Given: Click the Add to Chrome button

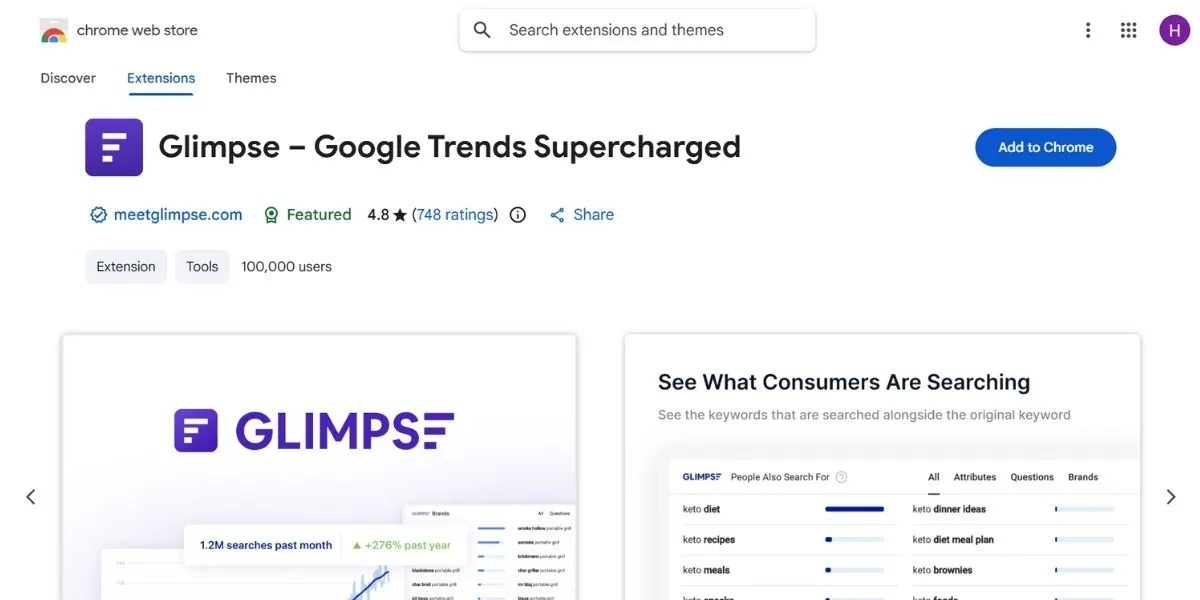Looking at the screenshot, I should (1045, 147).
